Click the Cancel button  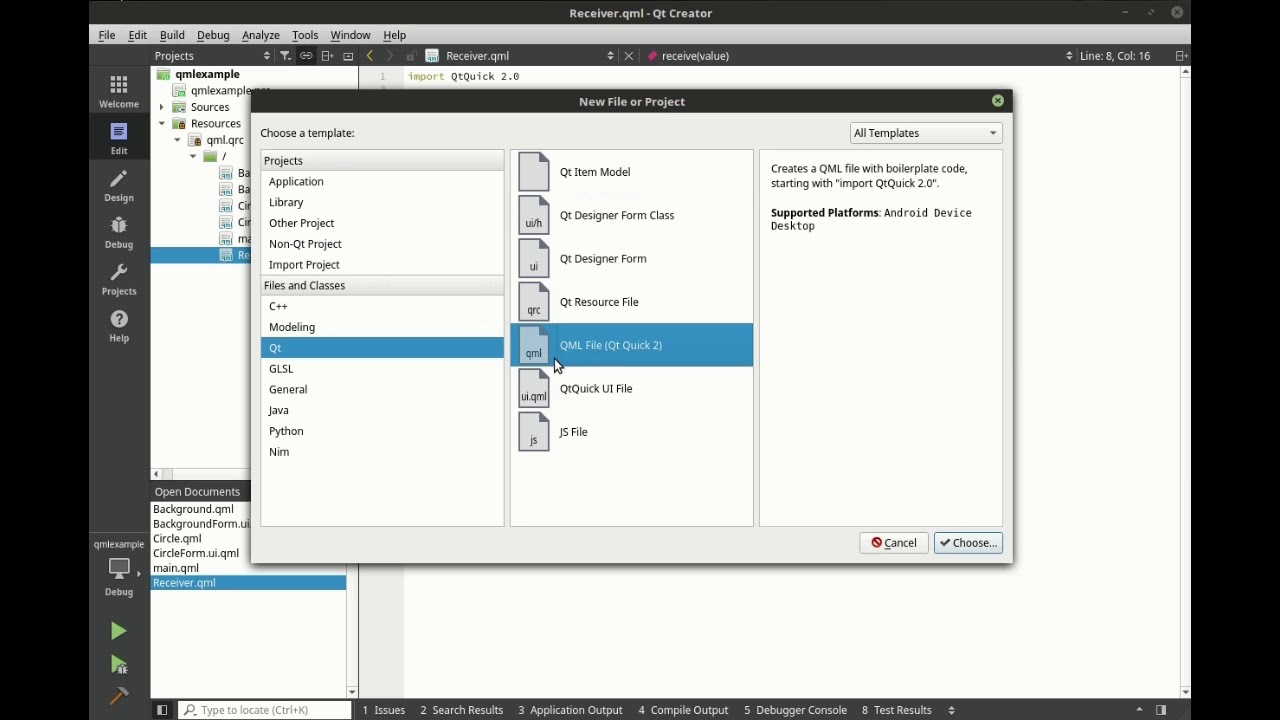[x=894, y=543]
